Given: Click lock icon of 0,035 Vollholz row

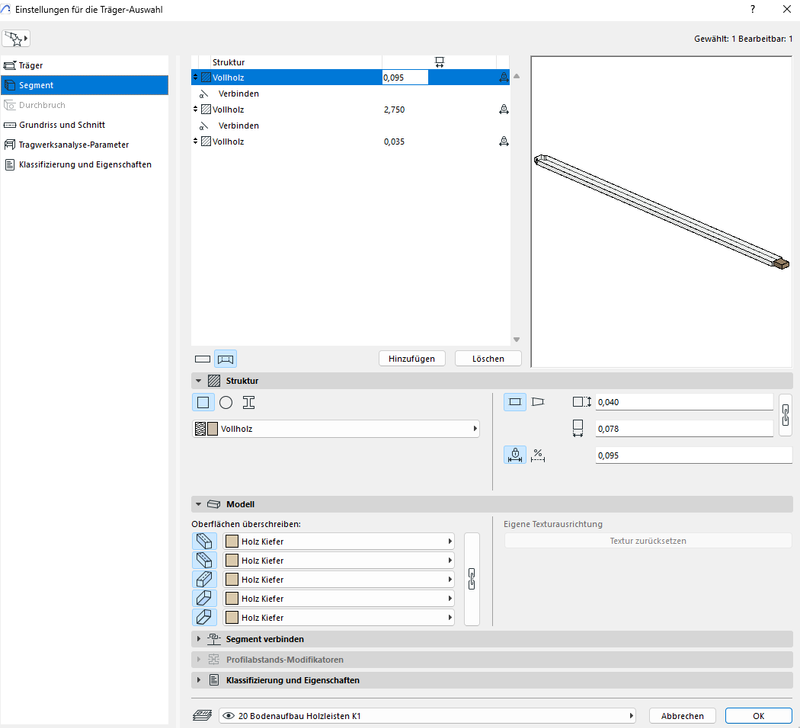Looking at the screenshot, I should tap(504, 141).
